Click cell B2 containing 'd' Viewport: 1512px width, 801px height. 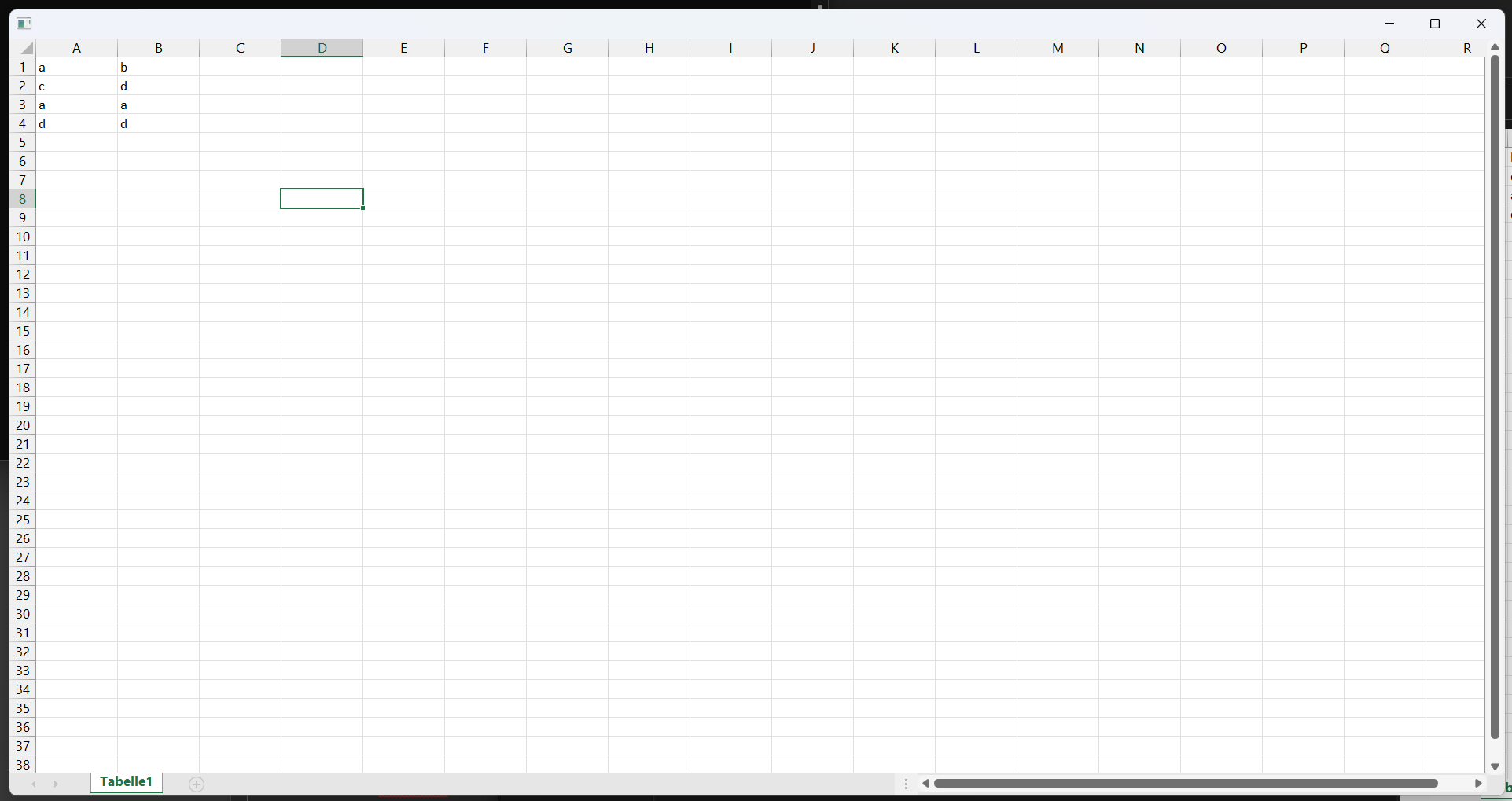click(x=159, y=86)
